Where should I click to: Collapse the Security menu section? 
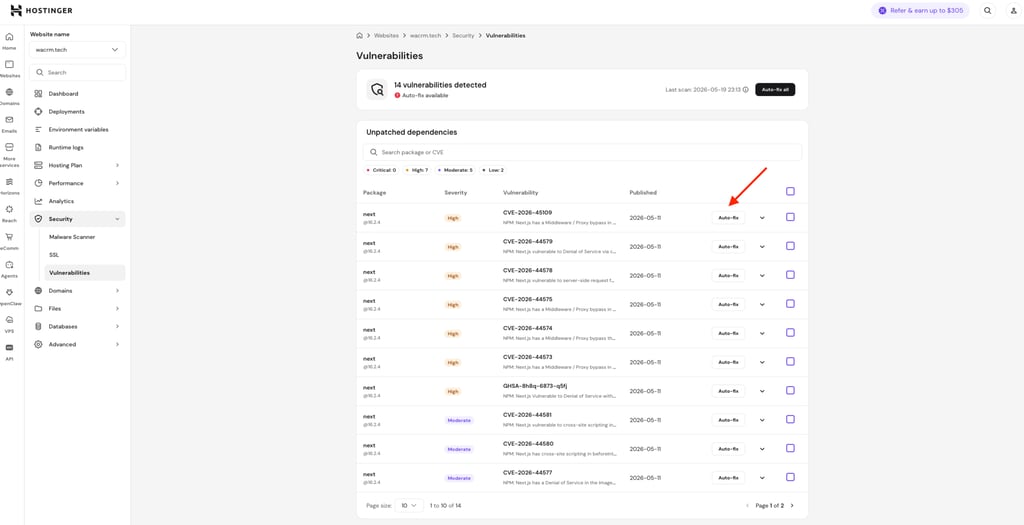coord(77,219)
